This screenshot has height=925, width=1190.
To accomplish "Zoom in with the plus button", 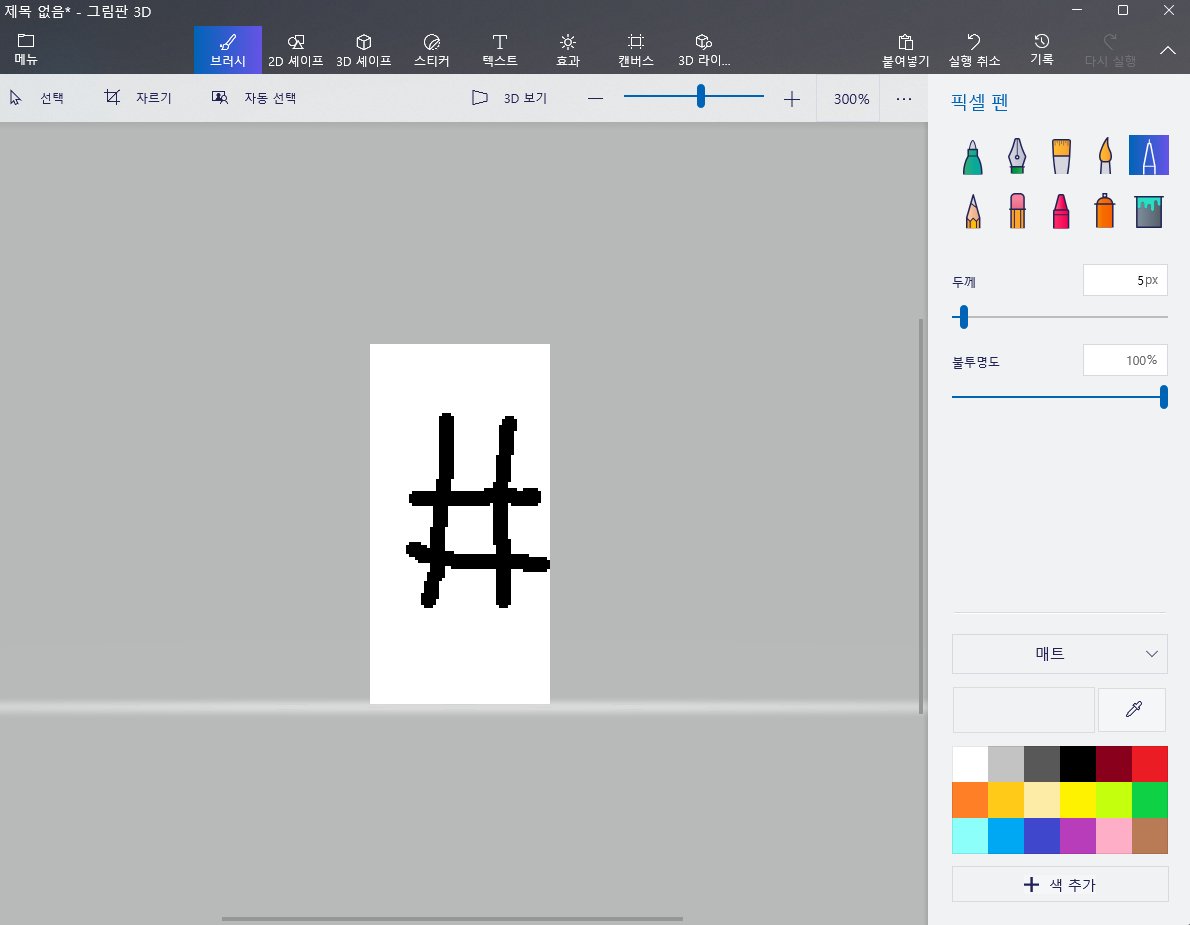I will pyautogui.click(x=792, y=99).
